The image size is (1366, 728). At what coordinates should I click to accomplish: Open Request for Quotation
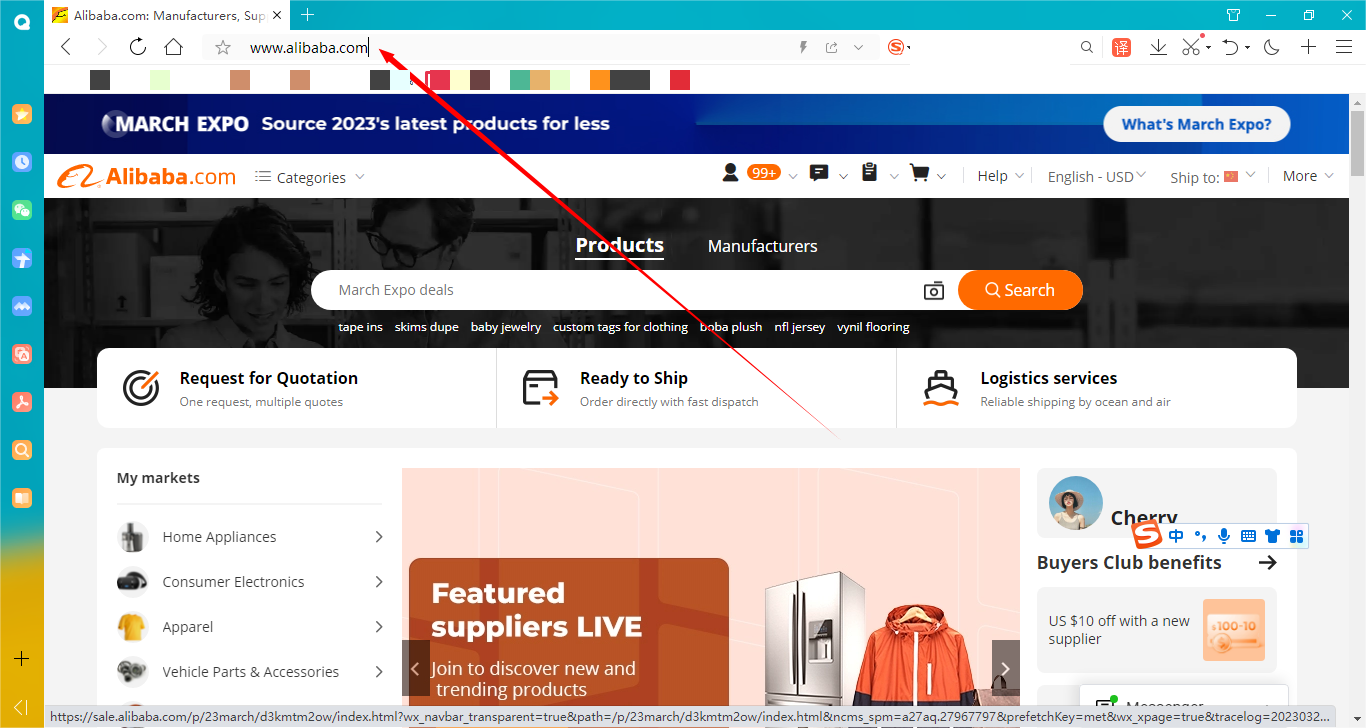296,388
